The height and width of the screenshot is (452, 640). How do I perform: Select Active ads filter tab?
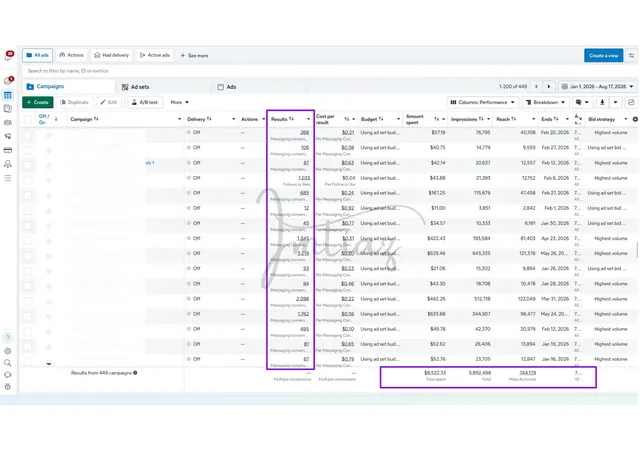click(155, 55)
